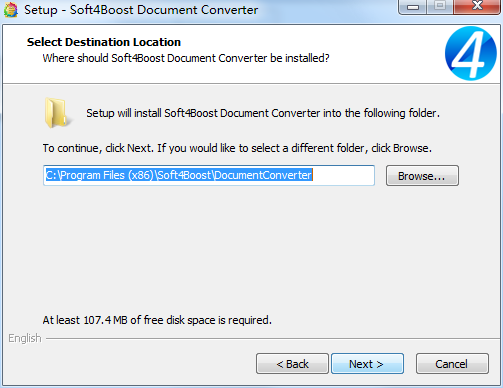Image resolution: width=503 pixels, height=388 pixels.
Task: Cancel the setup wizard
Action: 452,364
